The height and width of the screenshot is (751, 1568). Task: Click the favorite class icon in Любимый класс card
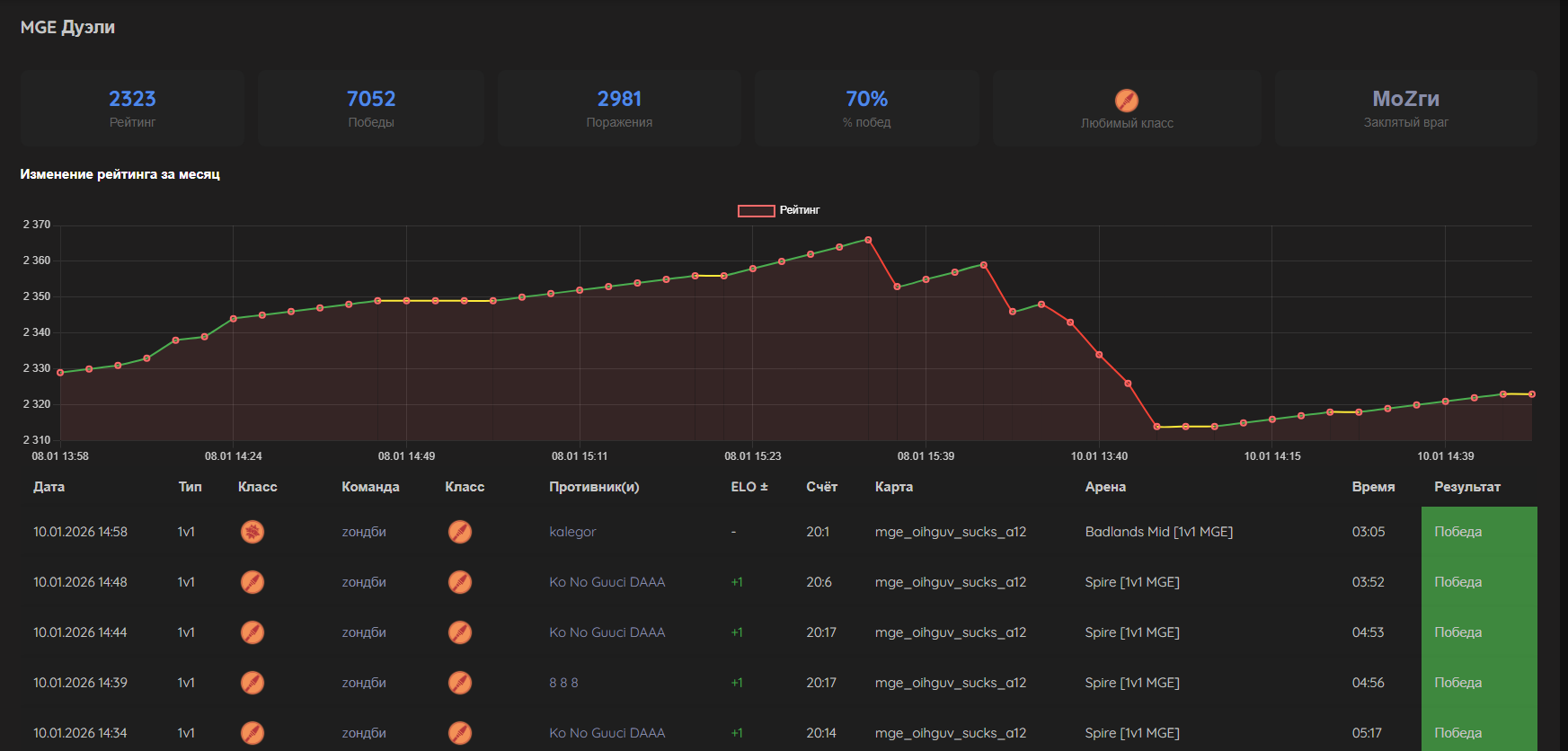pos(1126,101)
